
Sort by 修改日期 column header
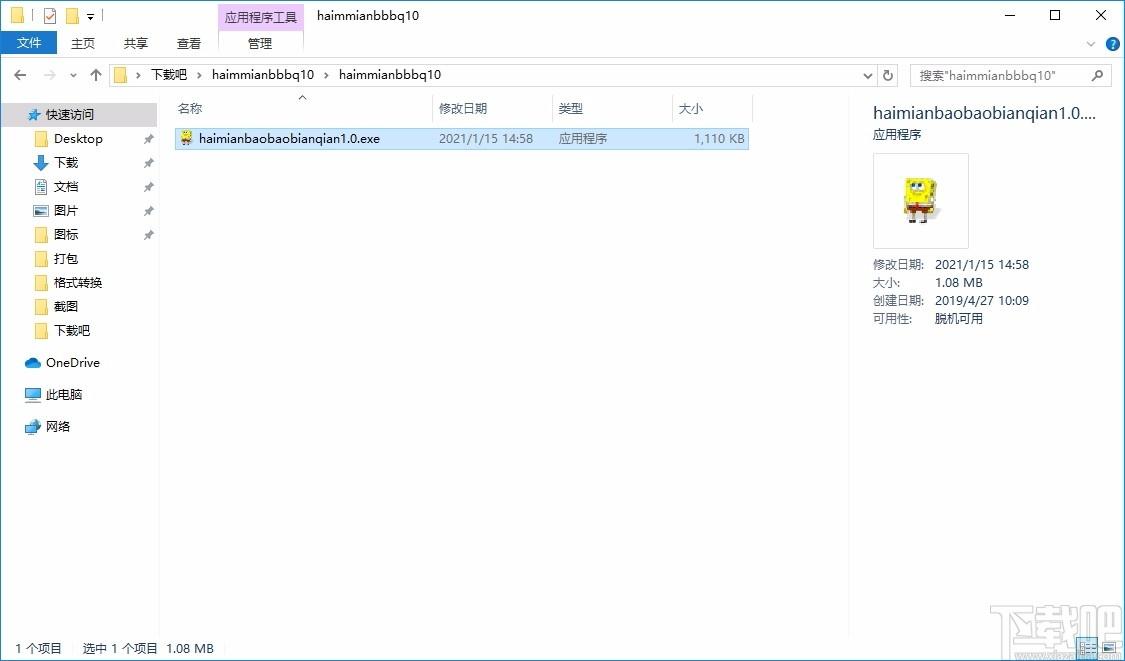pyautogui.click(x=492, y=108)
